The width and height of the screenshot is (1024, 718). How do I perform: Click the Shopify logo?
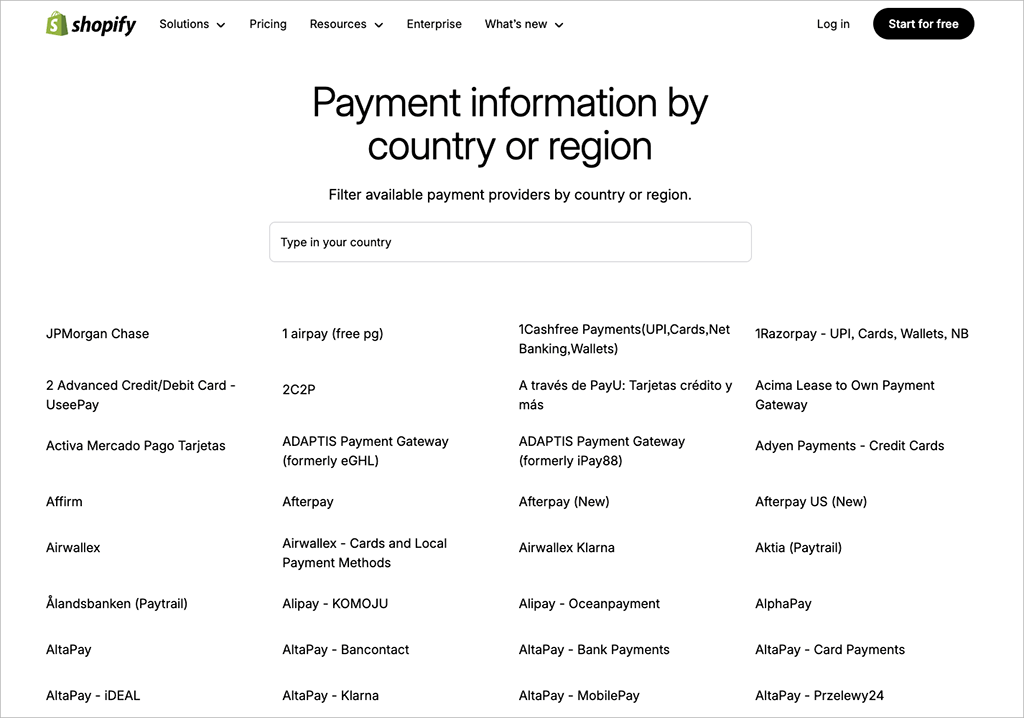[x=91, y=24]
